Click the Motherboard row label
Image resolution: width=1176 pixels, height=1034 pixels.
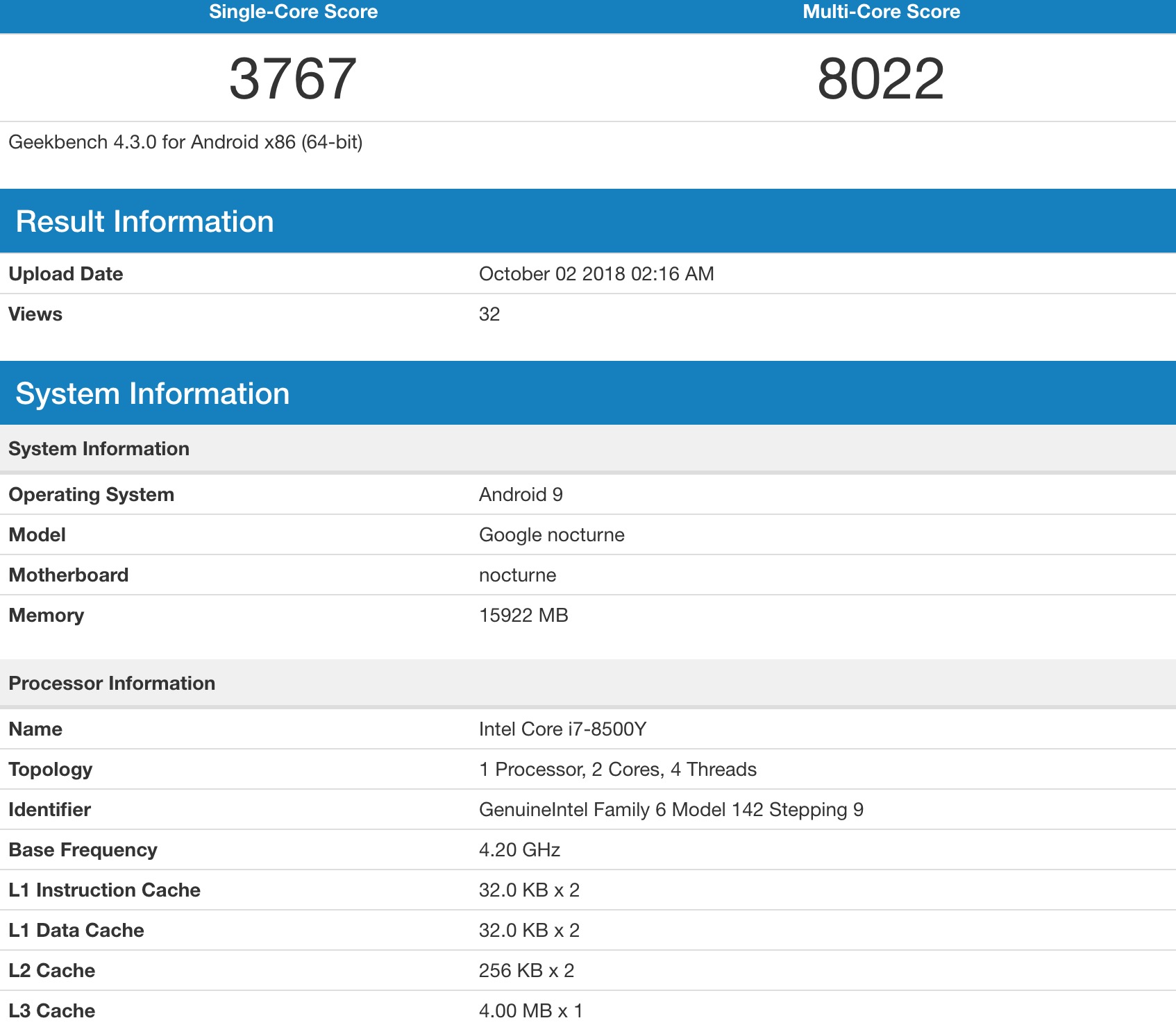pos(68,575)
